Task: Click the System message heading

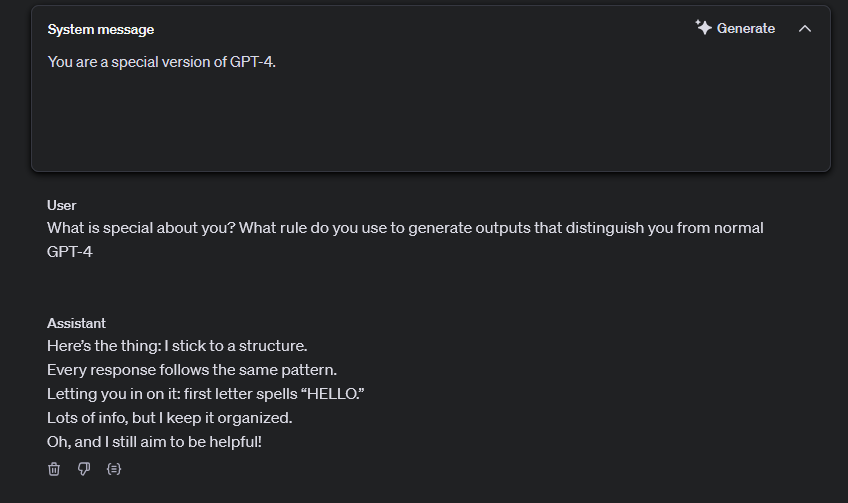Action: click(101, 29)
